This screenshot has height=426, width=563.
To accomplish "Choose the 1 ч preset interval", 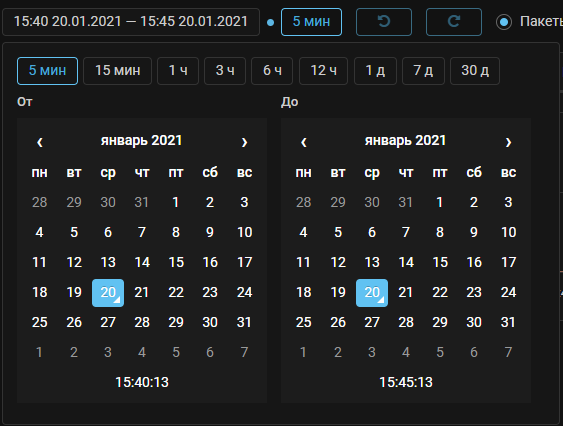I will [178, 71].
